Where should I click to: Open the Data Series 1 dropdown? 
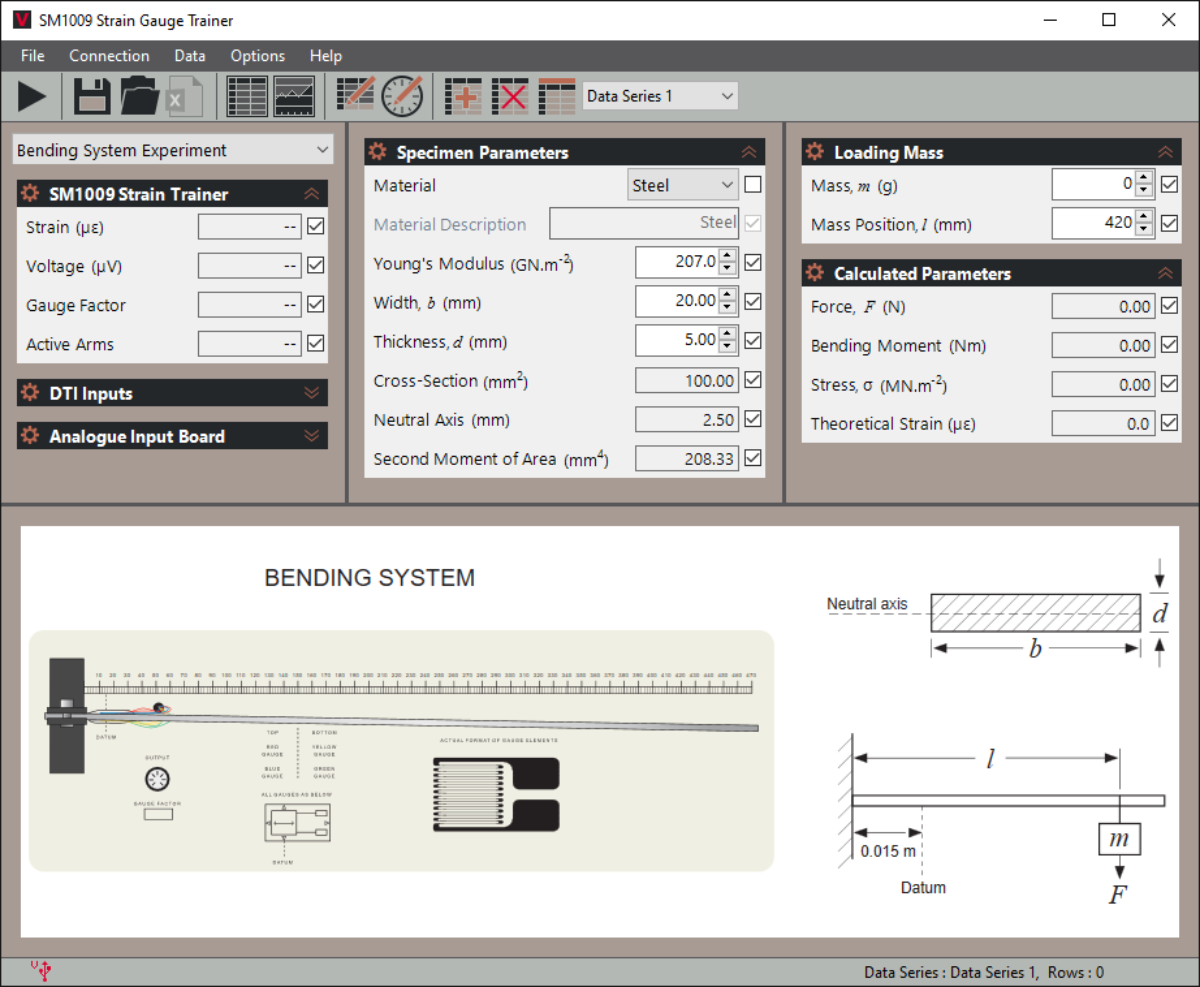click(659, 95)
